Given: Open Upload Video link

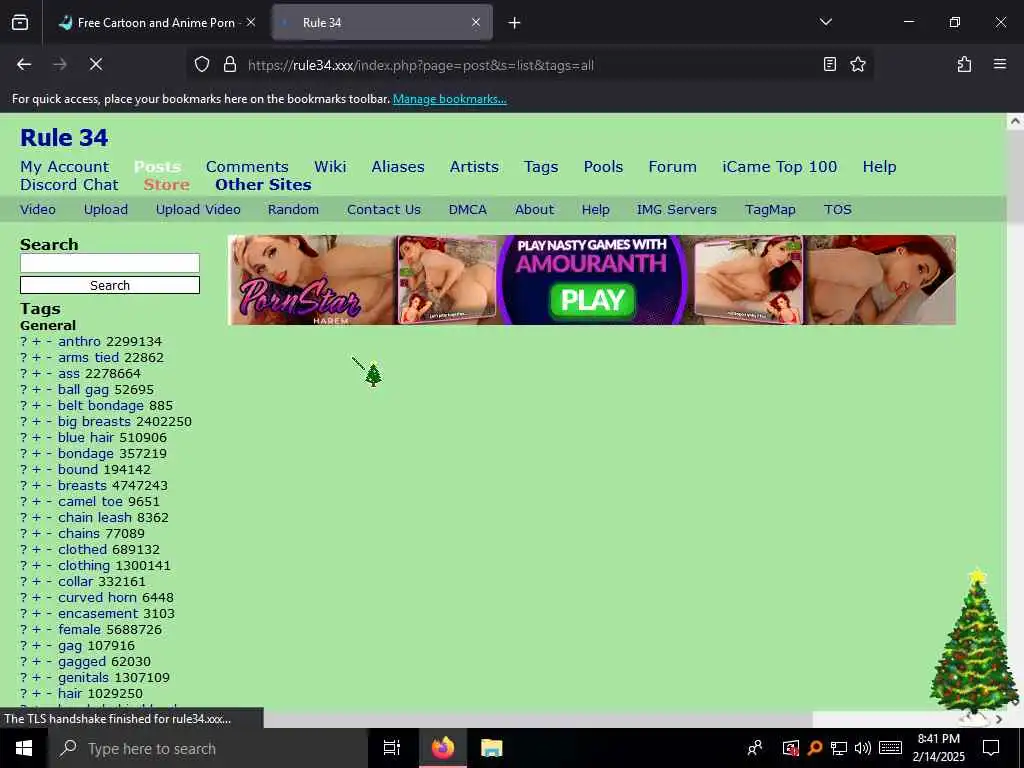Looking at the screenshot, I should [x=198, y=209].
